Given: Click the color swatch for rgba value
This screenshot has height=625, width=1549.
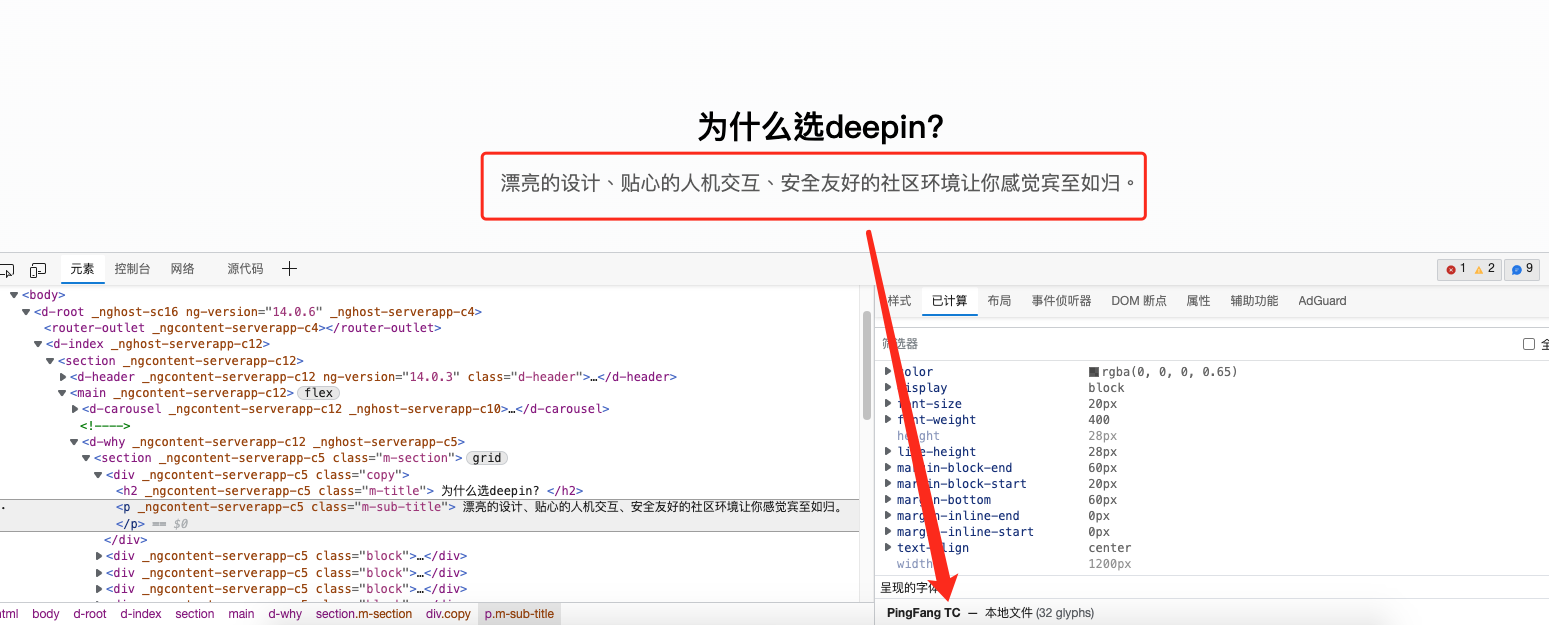Looking at the screenshot, I should tap(1094, 372).
